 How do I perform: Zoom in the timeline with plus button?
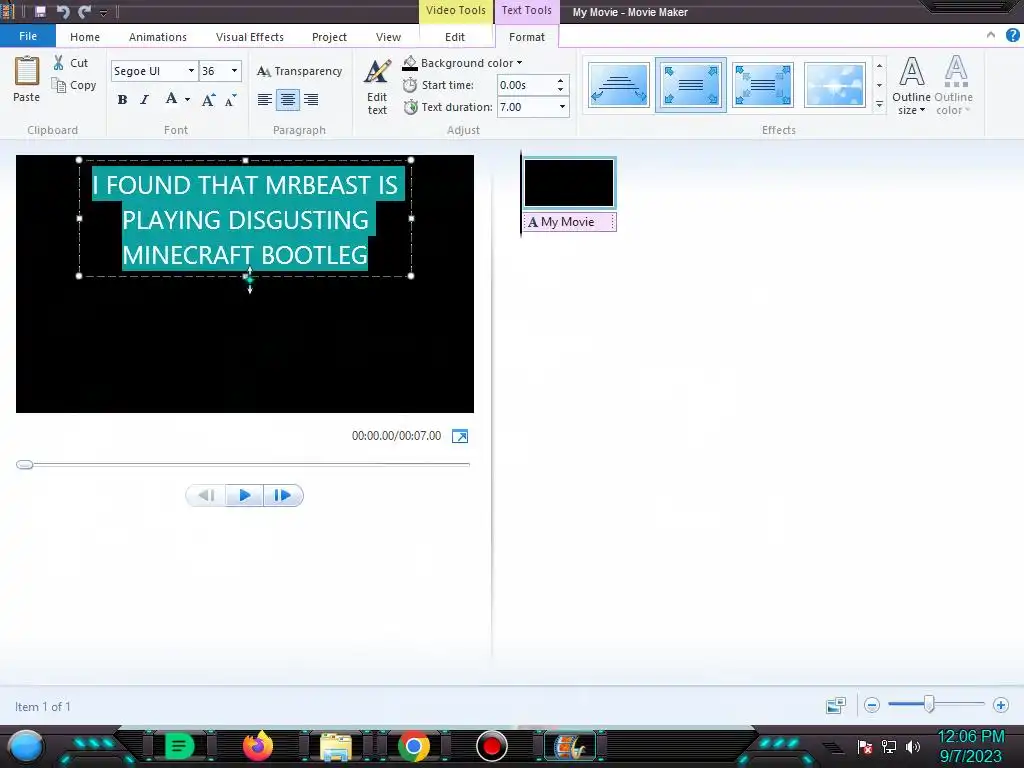[x=1000, y=705]
